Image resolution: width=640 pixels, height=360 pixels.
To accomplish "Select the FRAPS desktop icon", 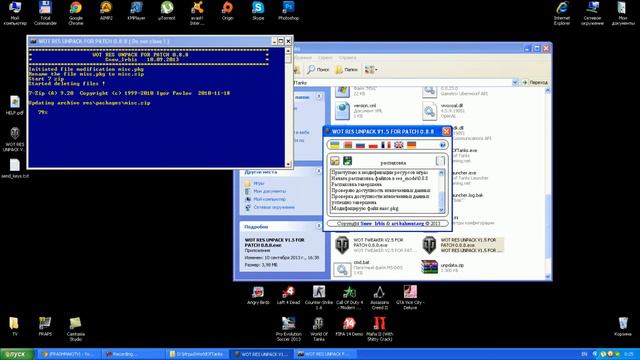I will tap(45, 327).
